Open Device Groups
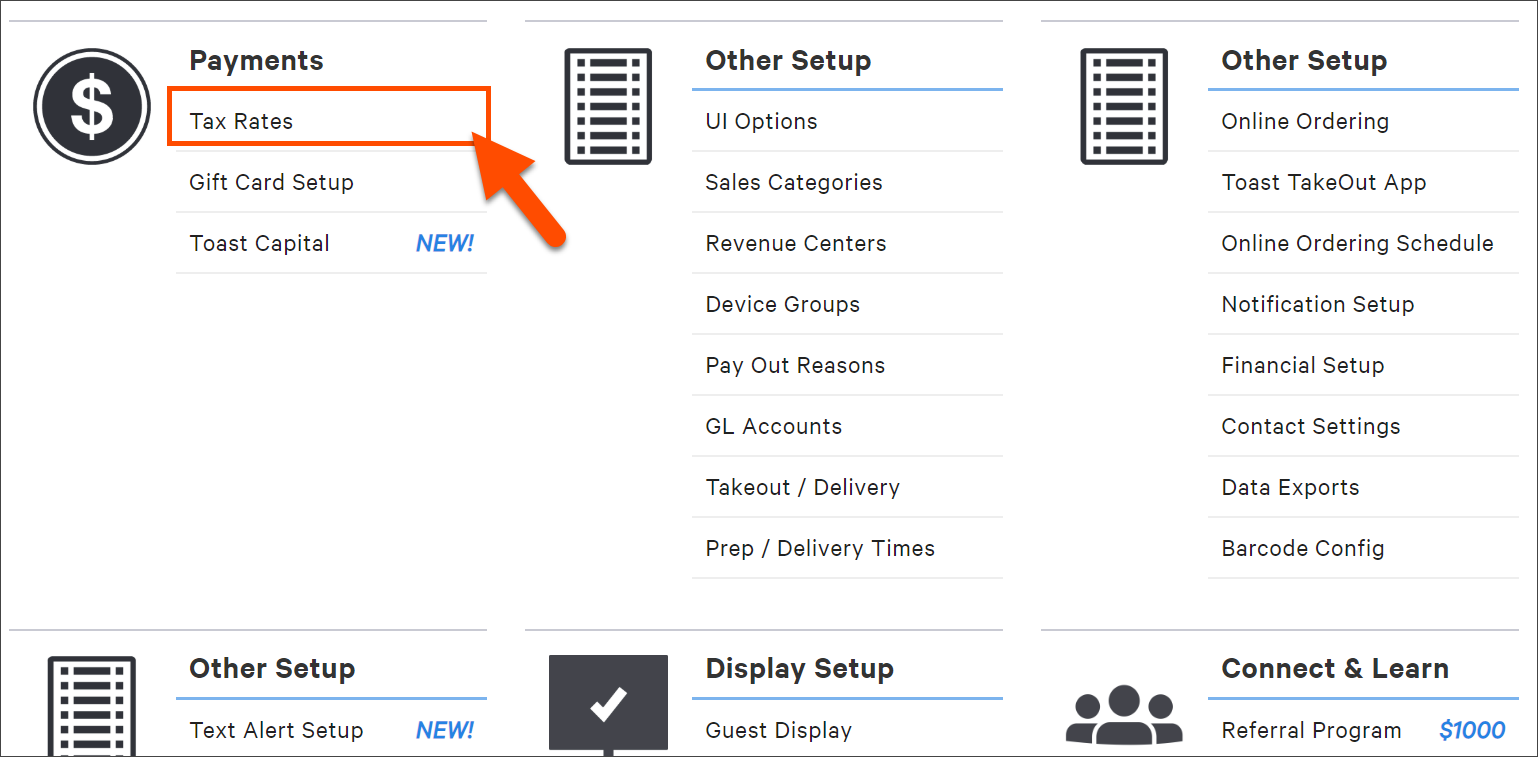 click(x=782, y=304)
